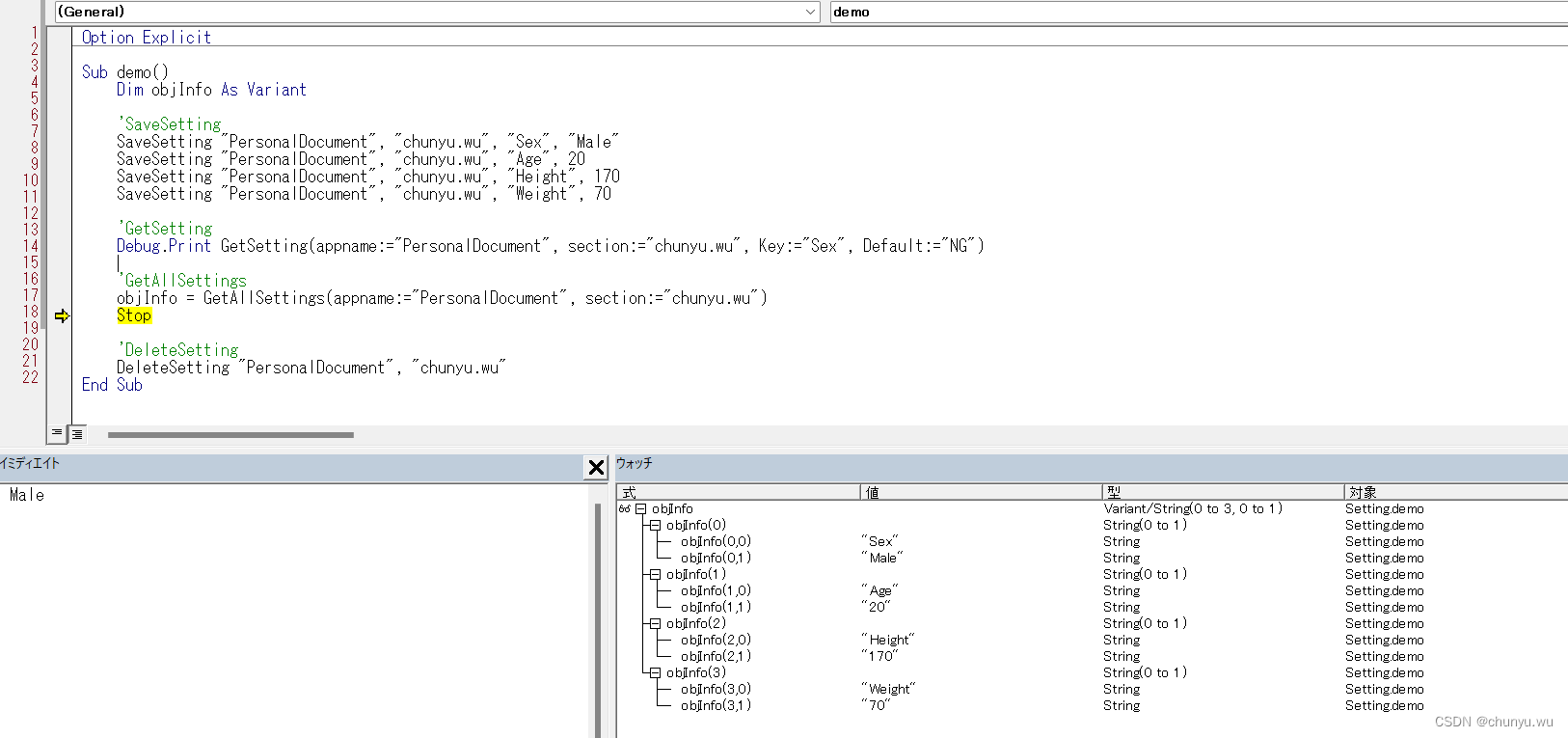The height and width of the screenshot is (738, 1568).
Task: Click the "Male" value in watch window
Action: coord(882,558)
